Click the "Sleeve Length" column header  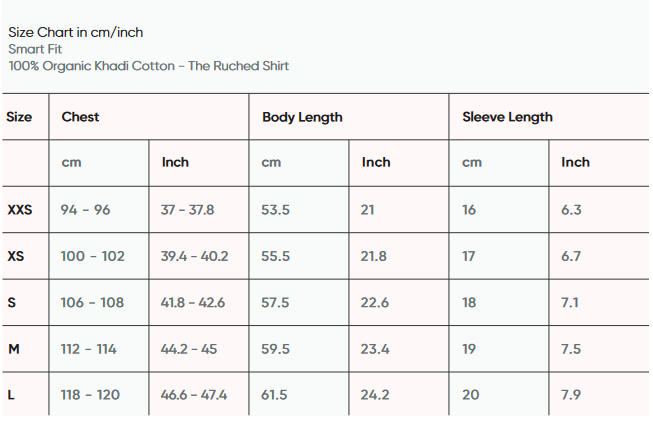(507, 117)
